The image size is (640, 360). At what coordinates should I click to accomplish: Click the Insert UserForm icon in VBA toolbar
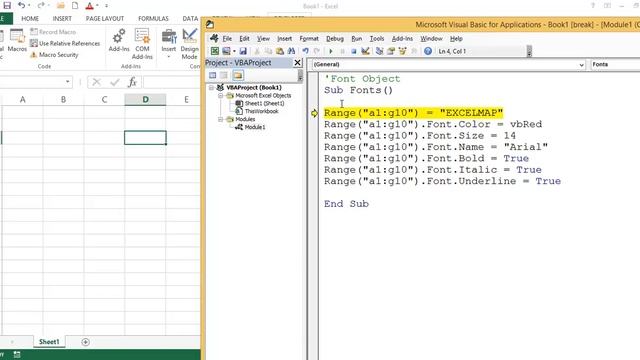pyautogui.click(x=226, y=51)
